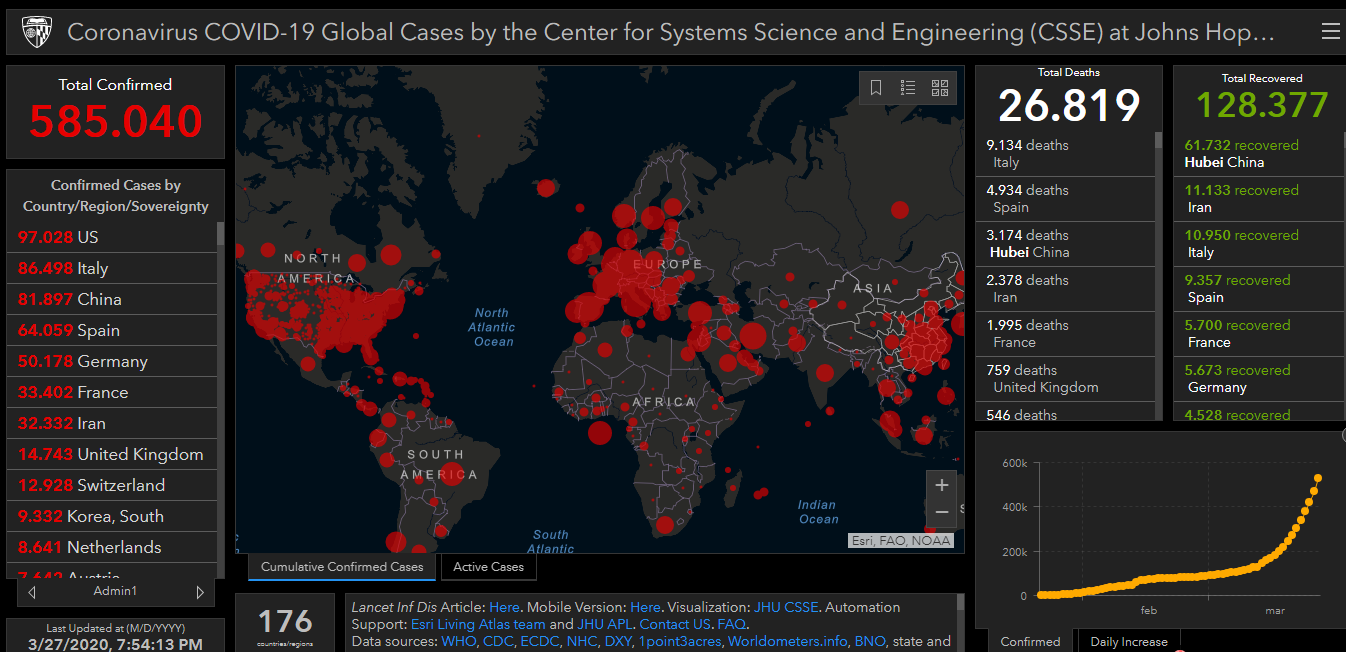Select Netherlands in confirmed cases list
The width and height of the screenshot is (1346, 652).
pos(111,547)
